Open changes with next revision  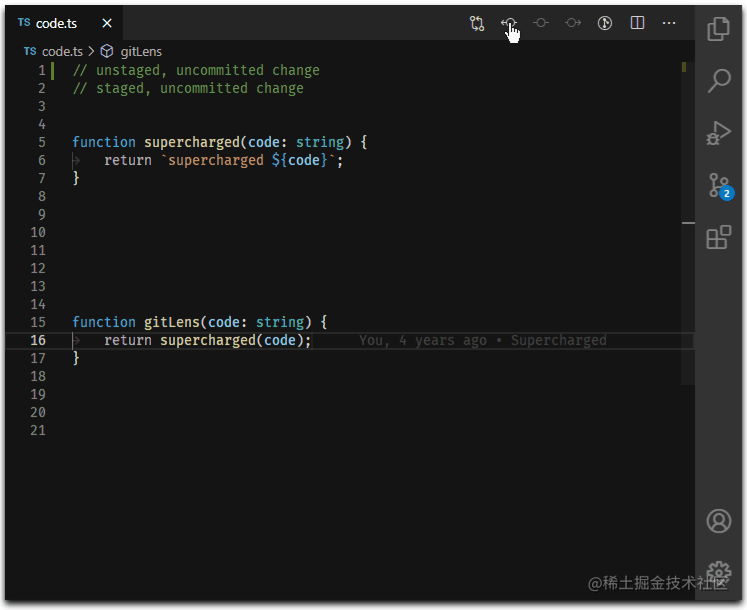[x=573, y=23]
